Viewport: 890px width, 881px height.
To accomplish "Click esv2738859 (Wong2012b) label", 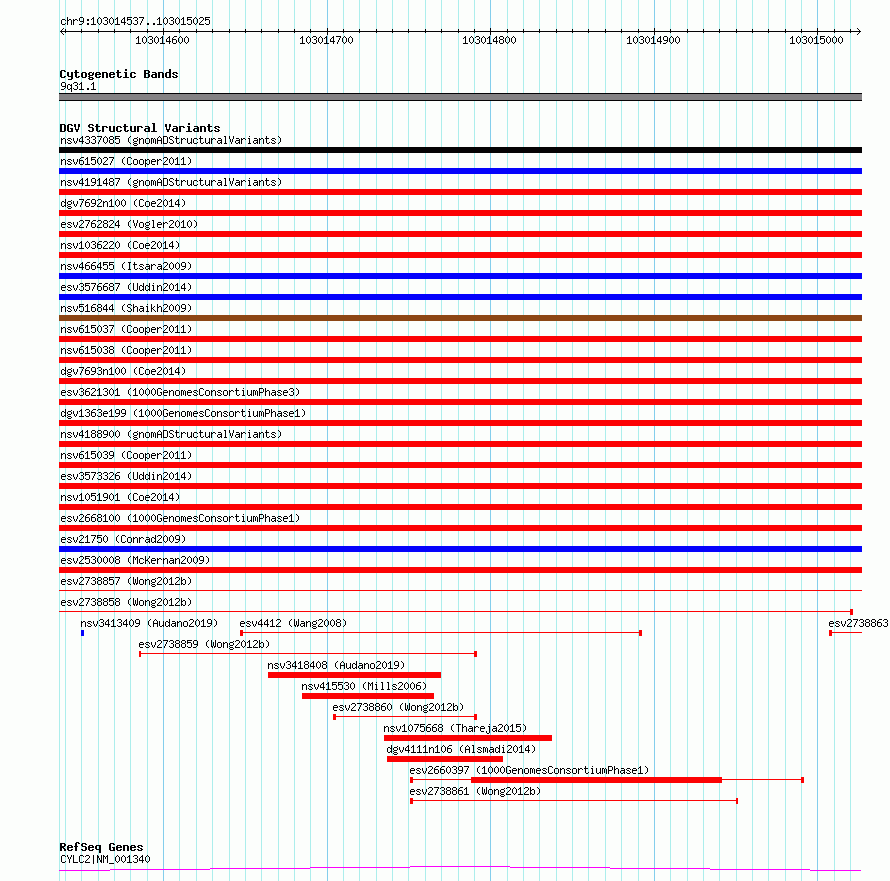I will [x=204, y=644].
